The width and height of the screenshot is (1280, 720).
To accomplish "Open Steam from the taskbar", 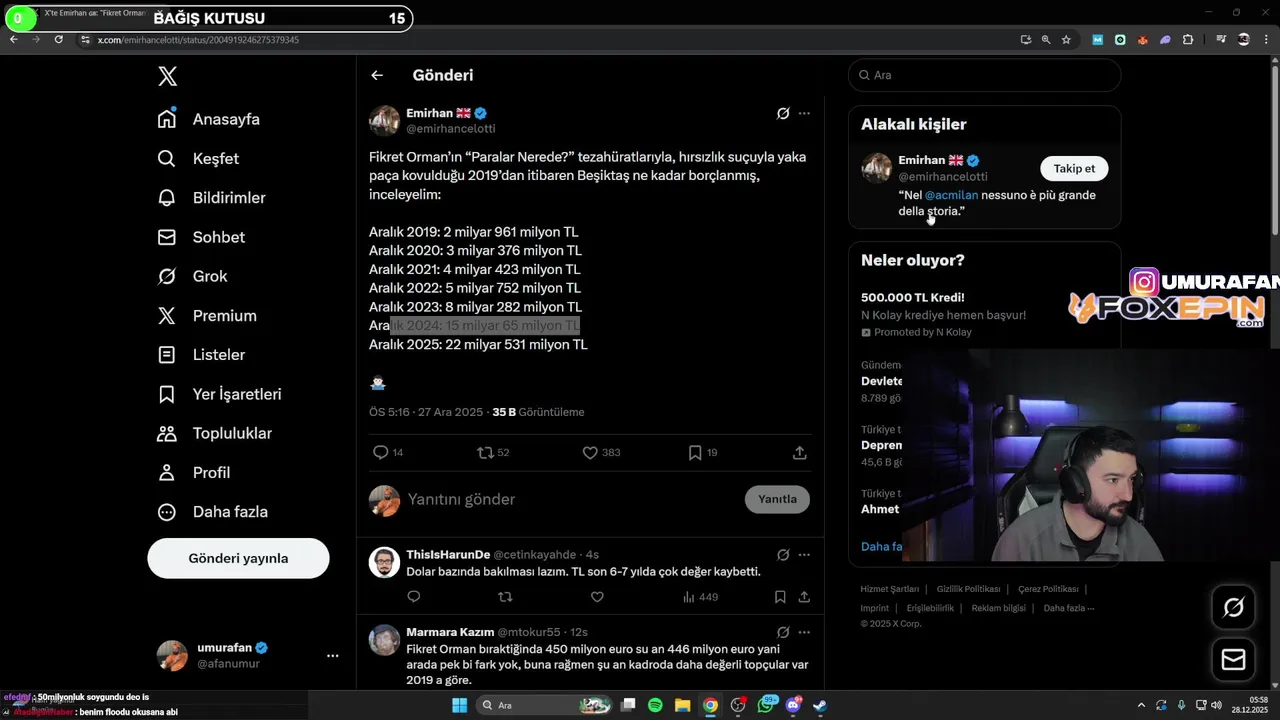I will [819, 705].
